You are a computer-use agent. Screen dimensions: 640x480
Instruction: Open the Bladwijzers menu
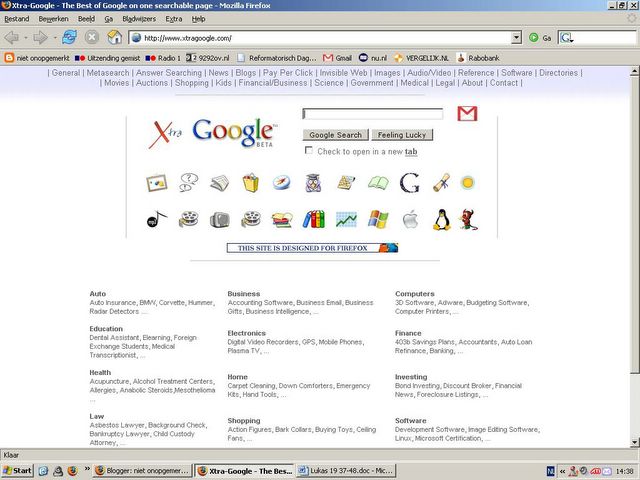click(139, 19)
